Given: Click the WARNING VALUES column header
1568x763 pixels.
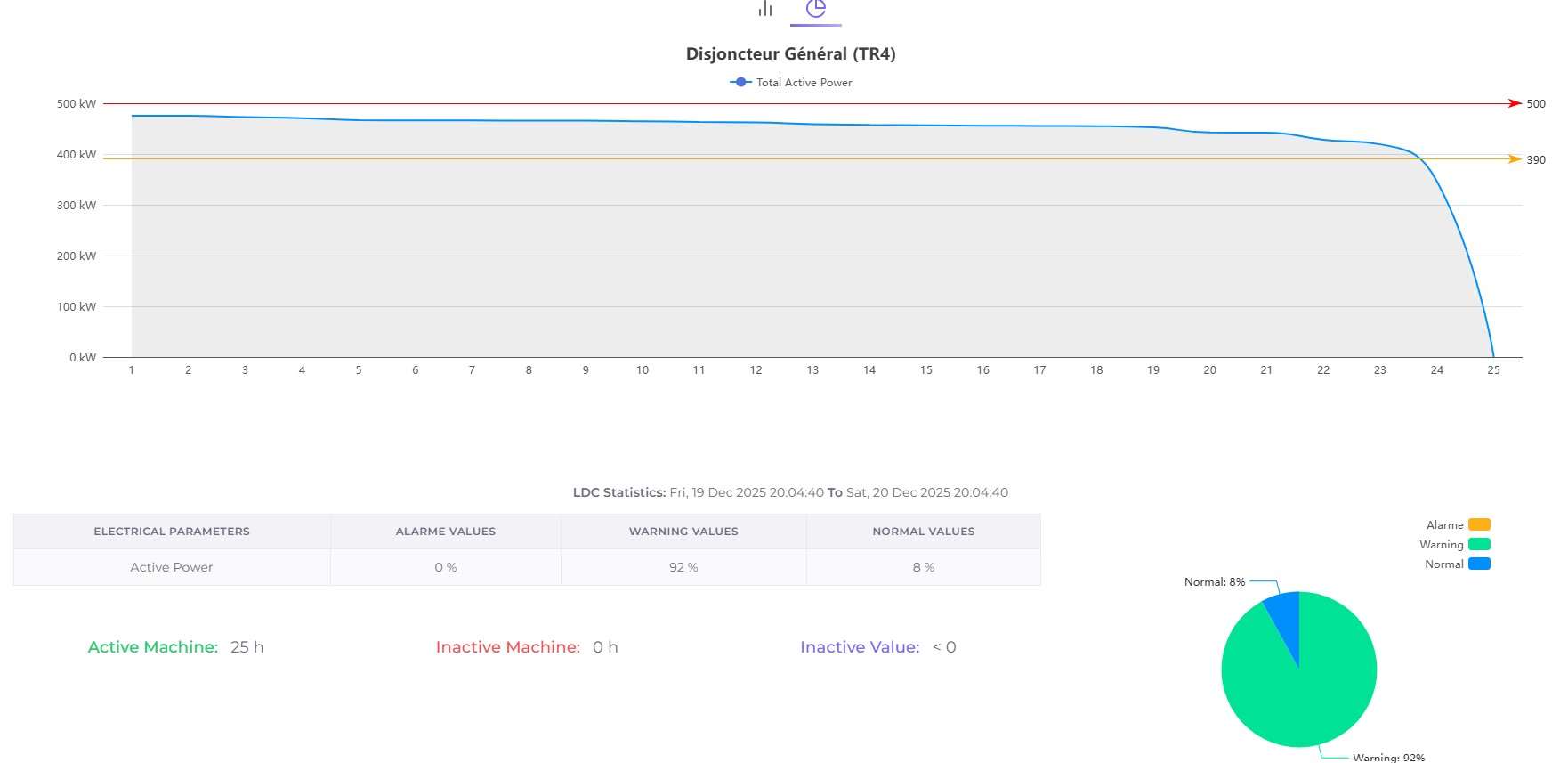Looking at the screenshot, I should coord(683,532).
